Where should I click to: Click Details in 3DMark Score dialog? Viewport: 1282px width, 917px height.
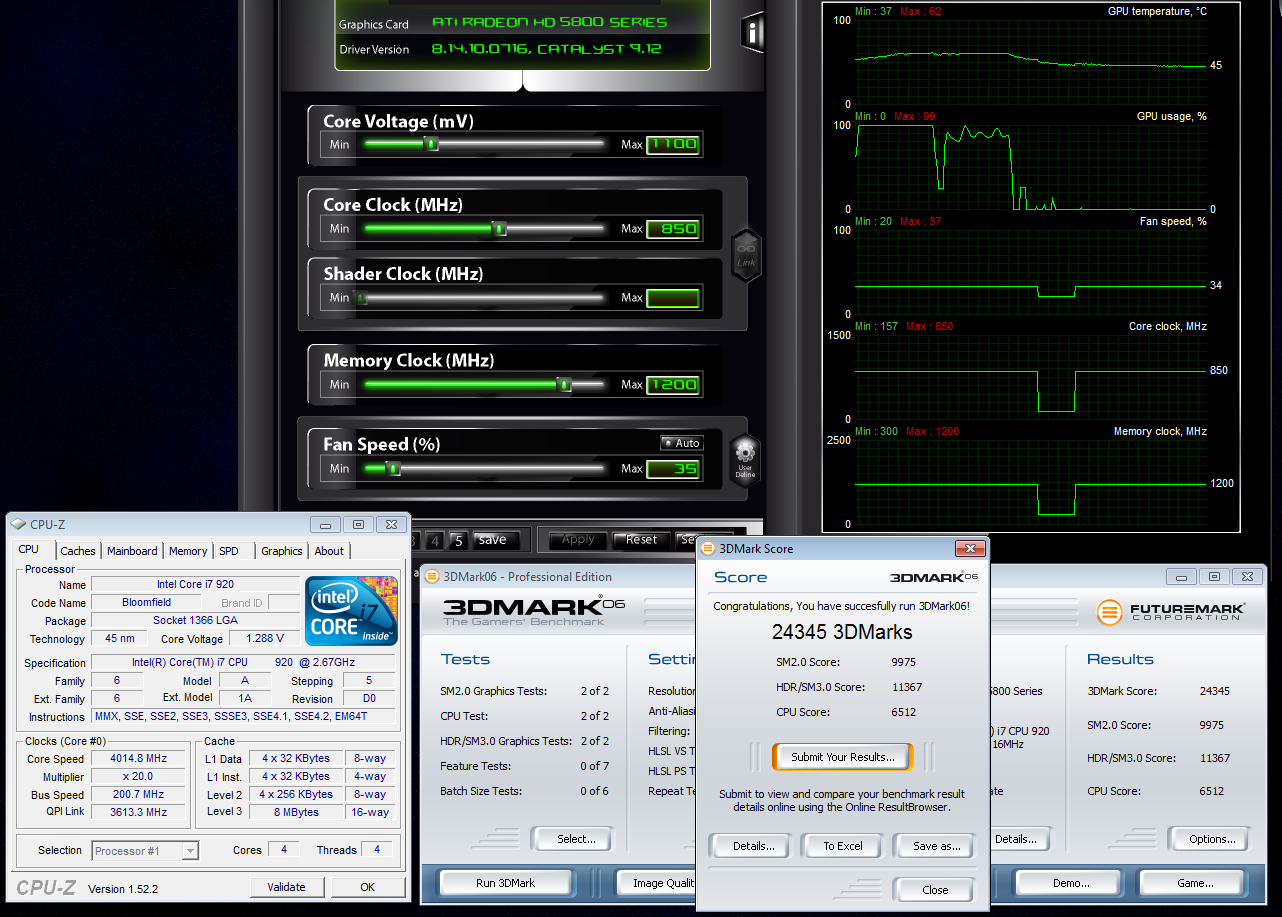(753, 846)
